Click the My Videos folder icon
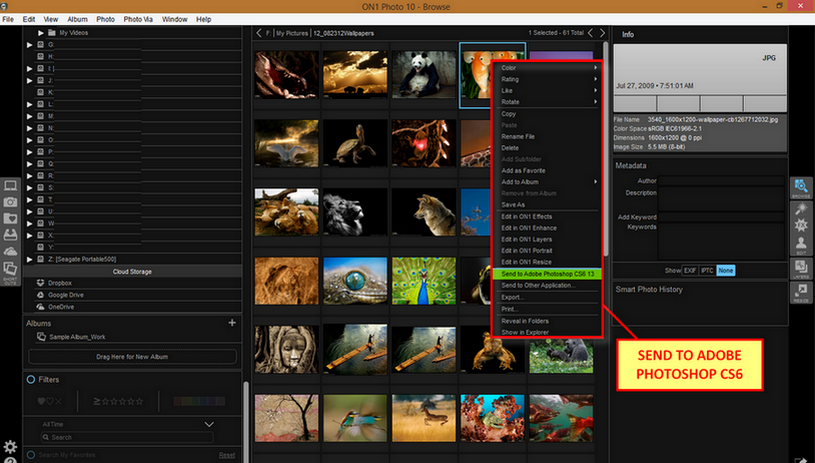 pos(51,32)
